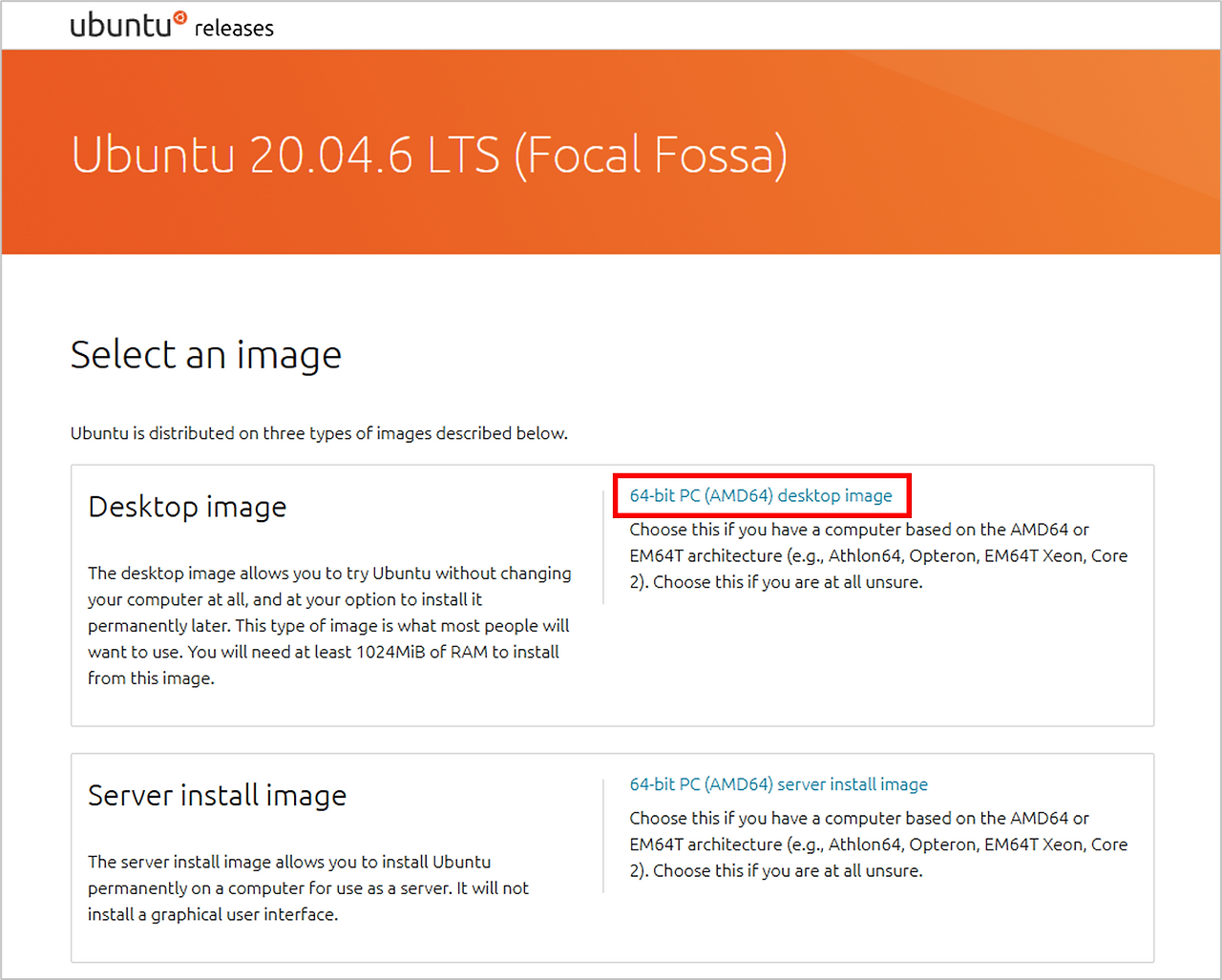Click the 'Select an image' heading
Viewport: 1222px width, 980px height.
tap(205, 354)
